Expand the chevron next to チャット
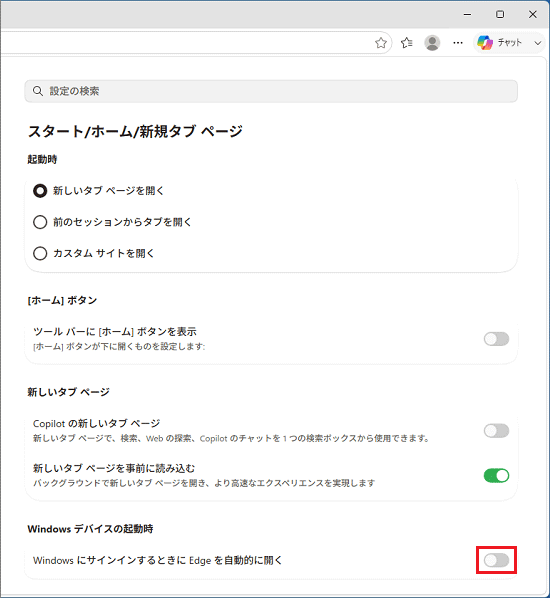 (x=538, y=43)
